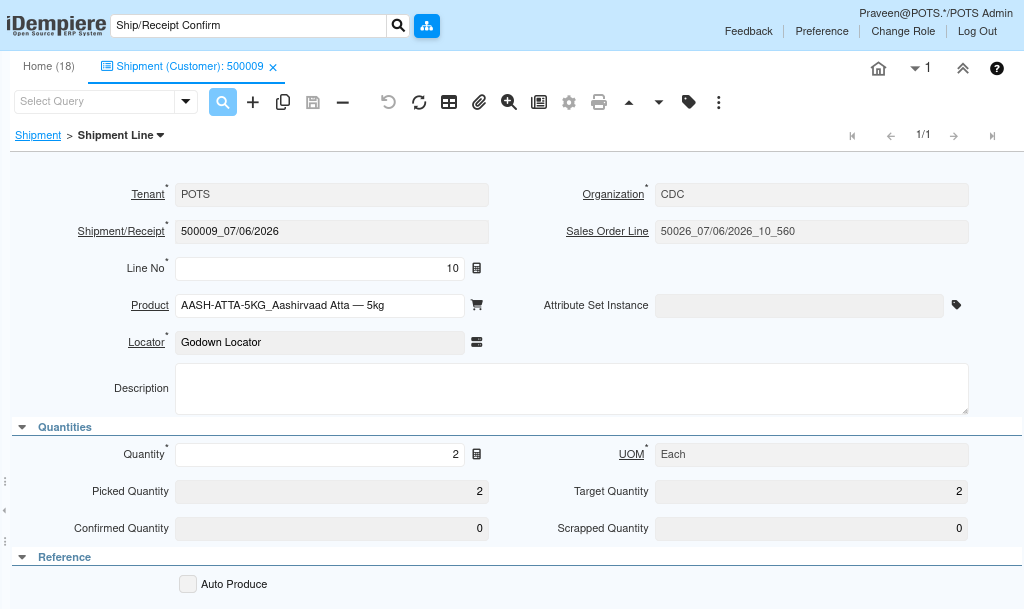The width and height of the screenshot is (1024, 609).
Task: Go to first record navigation icon
Action: click(852, 136)
